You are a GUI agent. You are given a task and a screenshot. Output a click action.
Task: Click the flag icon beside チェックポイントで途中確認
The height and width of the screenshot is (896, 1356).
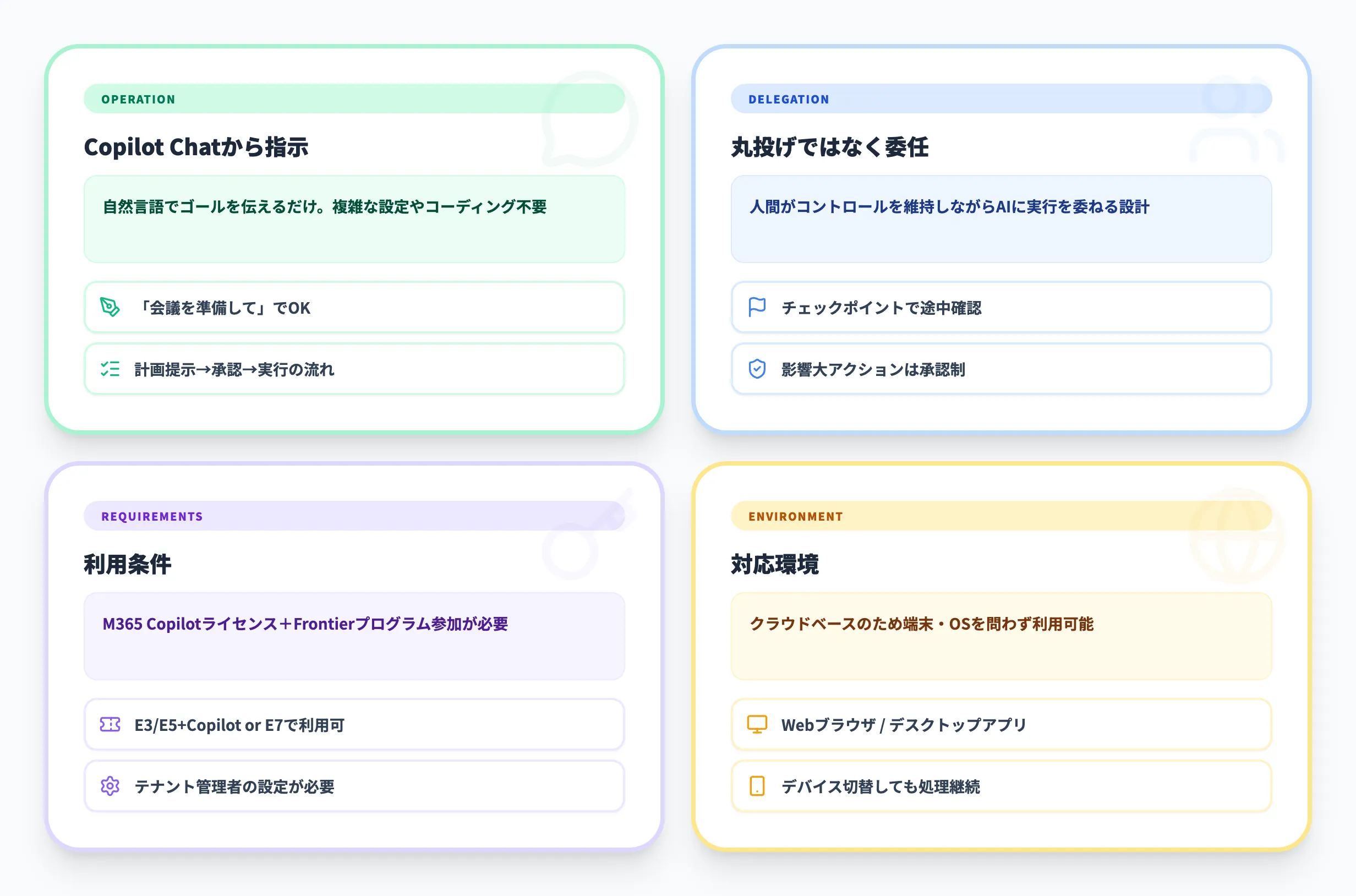(756, 308)
